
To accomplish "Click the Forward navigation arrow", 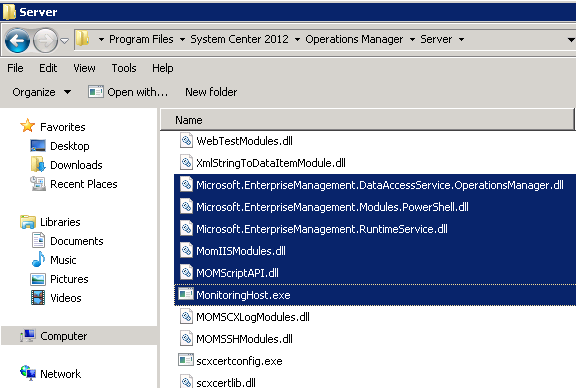I will coord(45,40).
